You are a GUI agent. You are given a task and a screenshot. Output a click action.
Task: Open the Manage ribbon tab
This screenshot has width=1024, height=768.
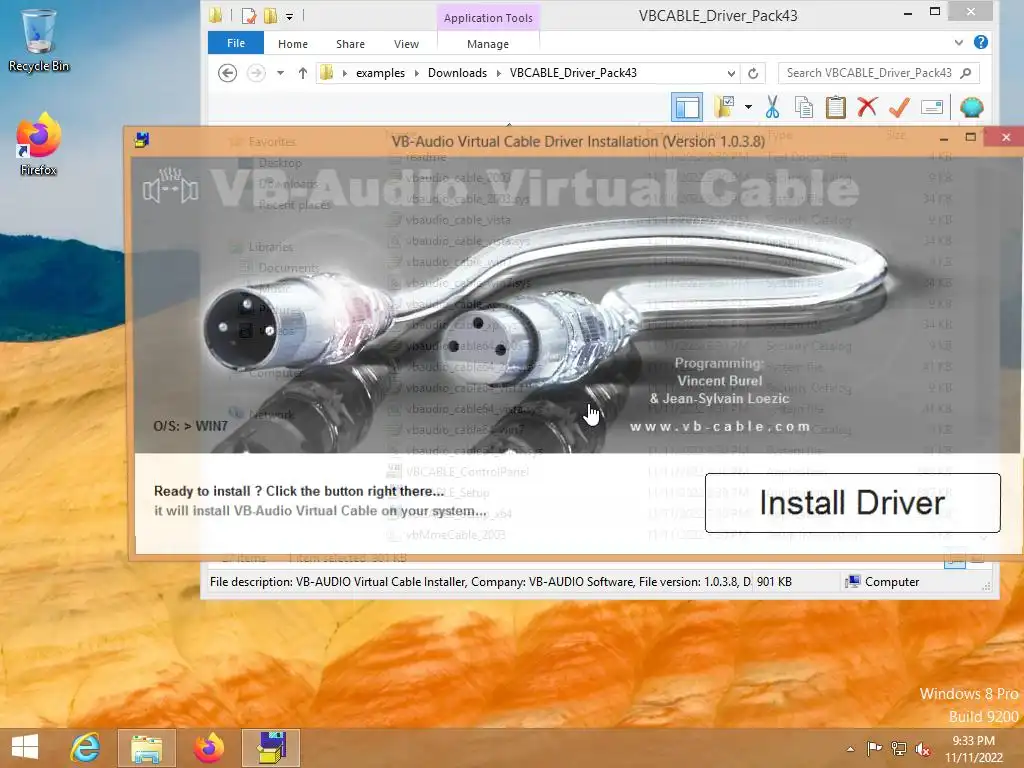point(488,44)
